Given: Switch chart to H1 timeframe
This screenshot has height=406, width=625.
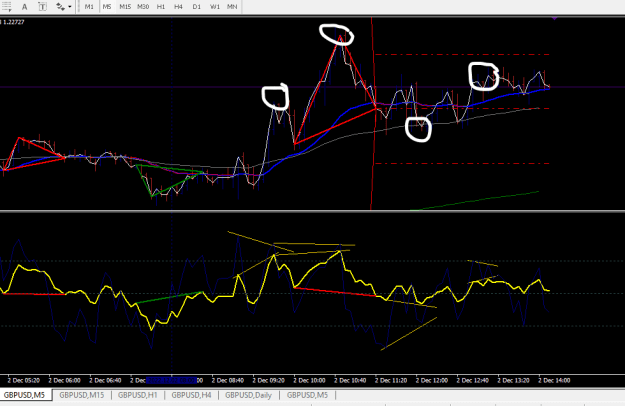Looking at the screenshot, I should coord(161,7).
